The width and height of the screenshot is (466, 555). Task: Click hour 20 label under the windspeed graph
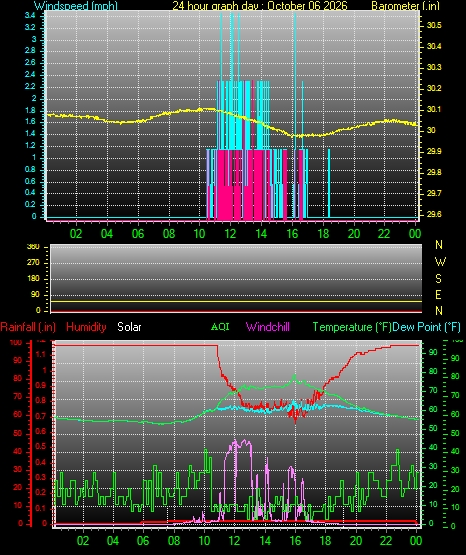(354, 234)
